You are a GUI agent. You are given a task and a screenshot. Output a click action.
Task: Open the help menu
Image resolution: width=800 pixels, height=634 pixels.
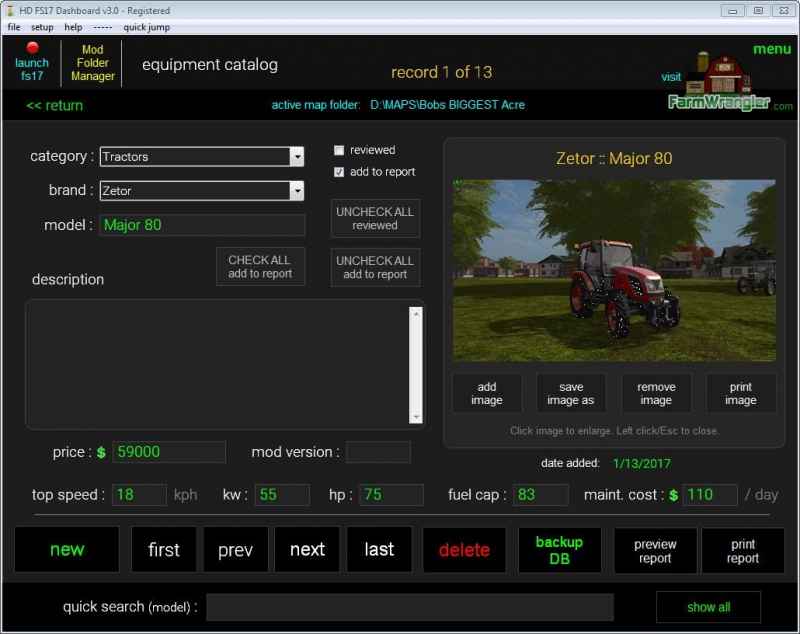[73, 27]
